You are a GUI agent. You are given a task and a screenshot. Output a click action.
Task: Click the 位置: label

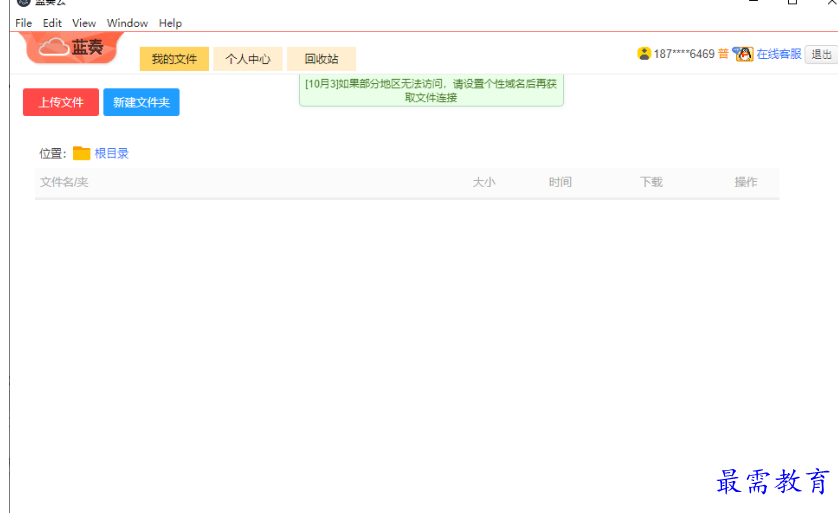click(x=52, y=154)
